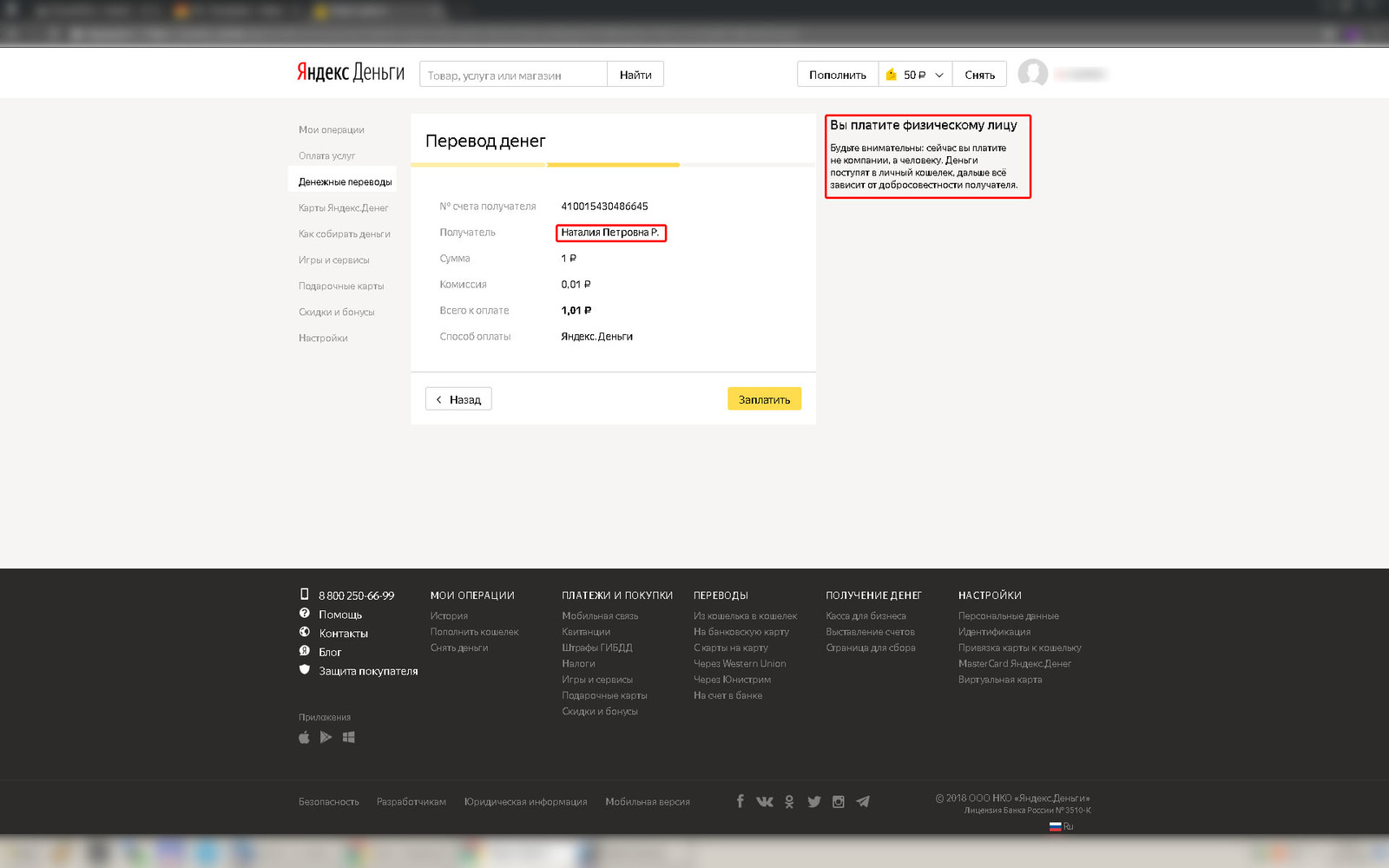Open Персональные данные footer link

point(1009,616)
